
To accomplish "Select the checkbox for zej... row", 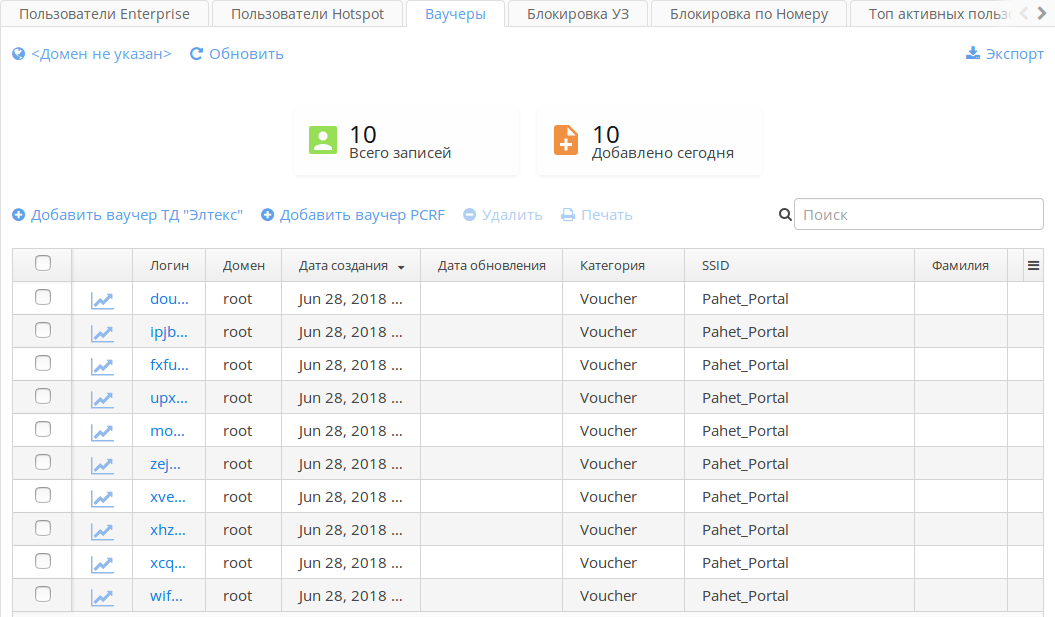I will 43,462.
